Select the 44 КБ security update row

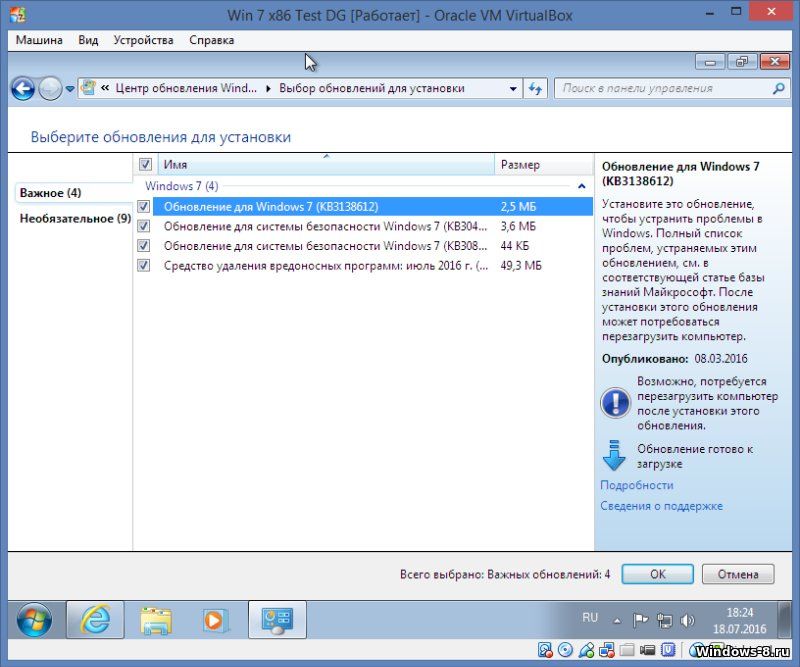(363, 246)
